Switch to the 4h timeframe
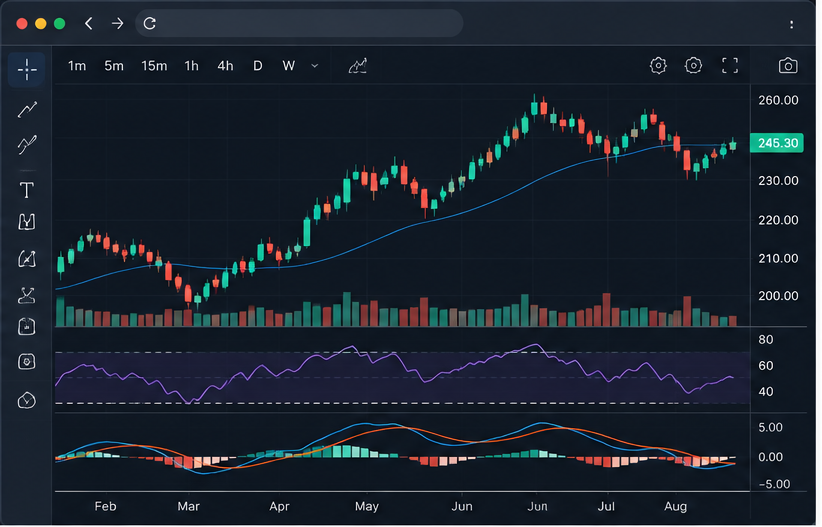Image resolution: width=822 pixels, height=527 pixels. pyautogui.click(x=225, y=66)
